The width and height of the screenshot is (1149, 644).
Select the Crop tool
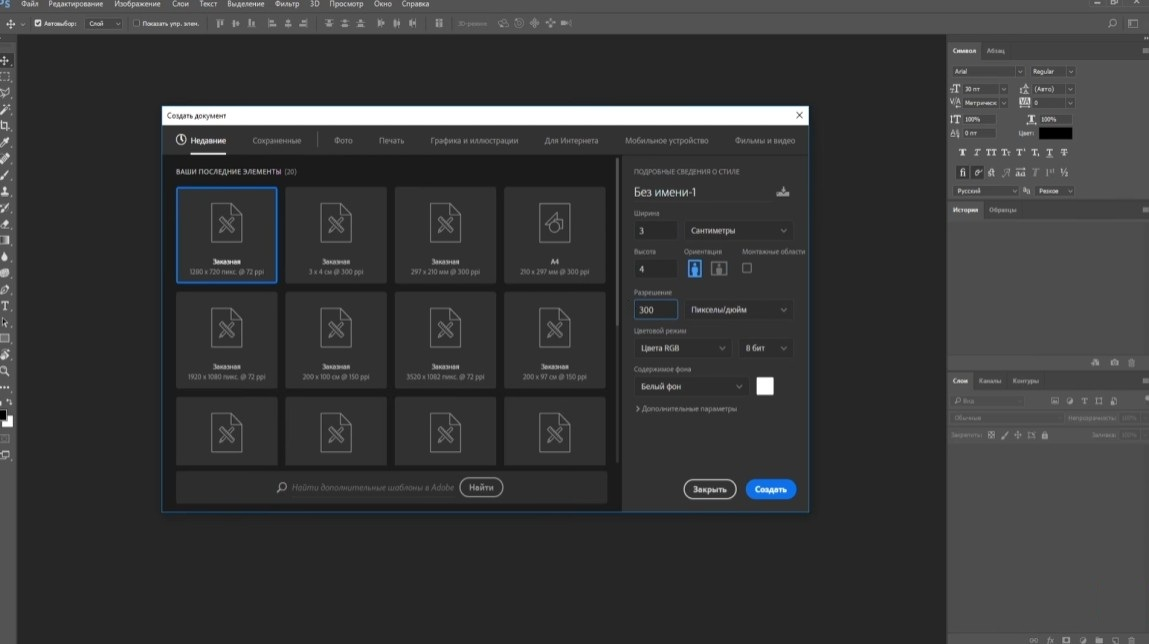pos(6,125)
